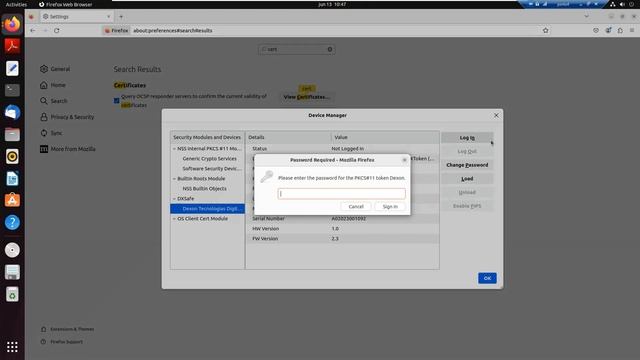640x360 pixels.
Task: Click the FW Version row
Action: point(342,238)
